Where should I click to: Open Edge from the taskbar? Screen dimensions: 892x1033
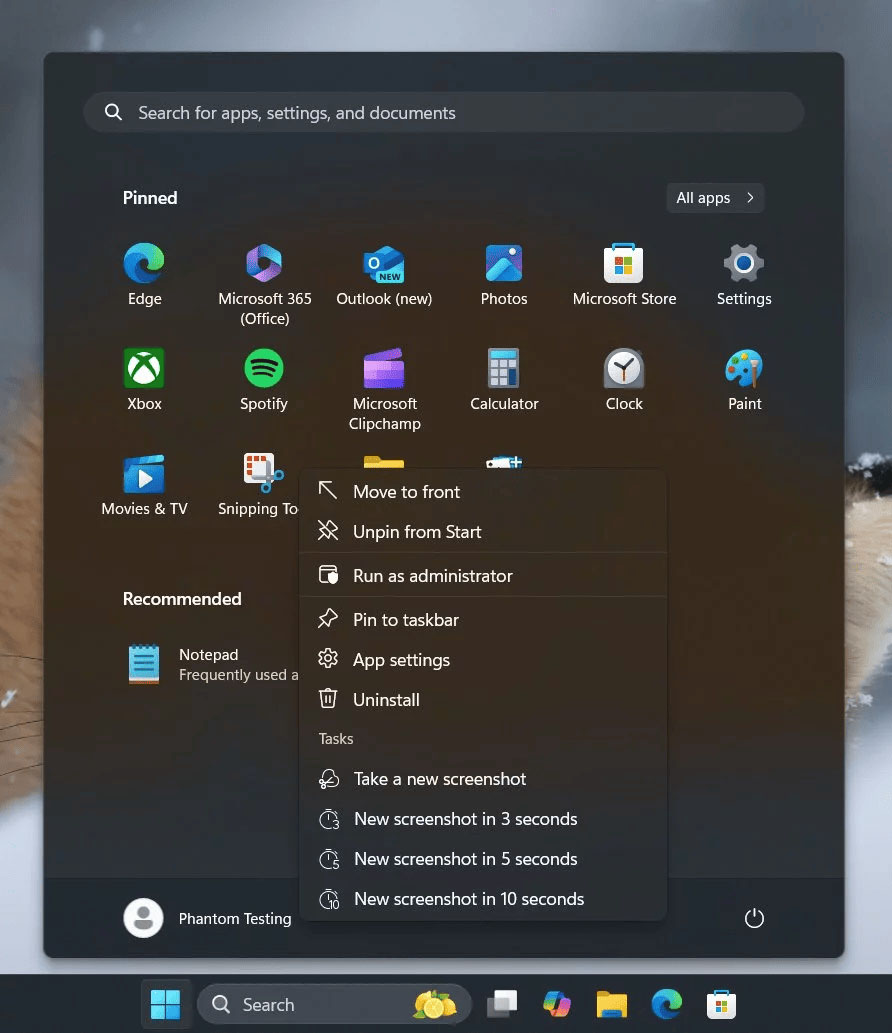pyautogui.click(x=667, y=1005)
